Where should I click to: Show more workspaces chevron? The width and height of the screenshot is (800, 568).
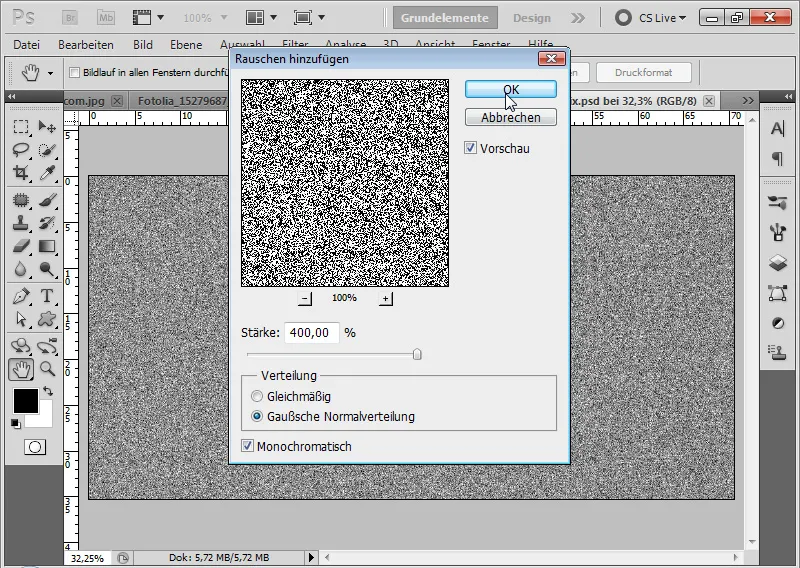click(578, 18)
